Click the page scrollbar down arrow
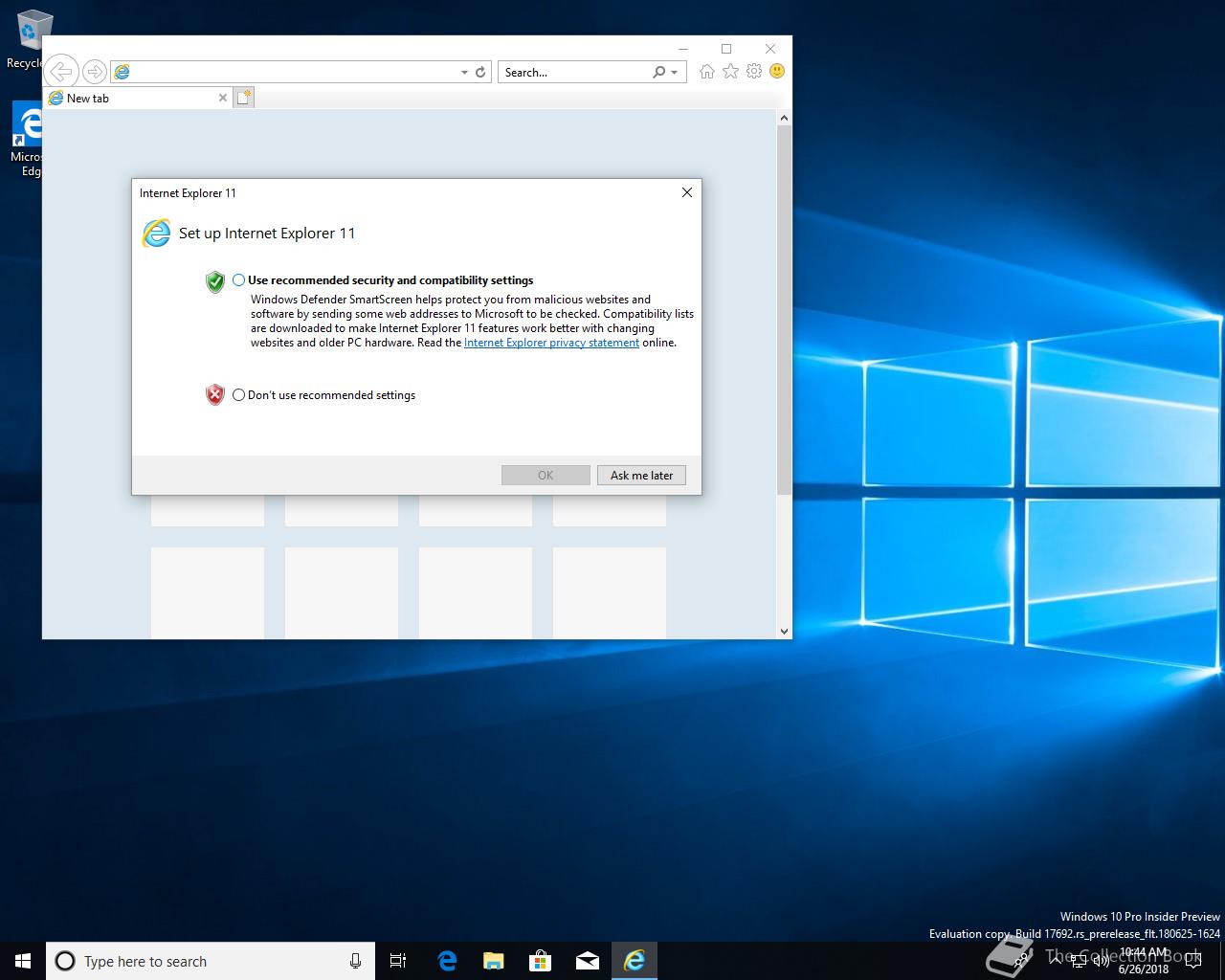 784,631
